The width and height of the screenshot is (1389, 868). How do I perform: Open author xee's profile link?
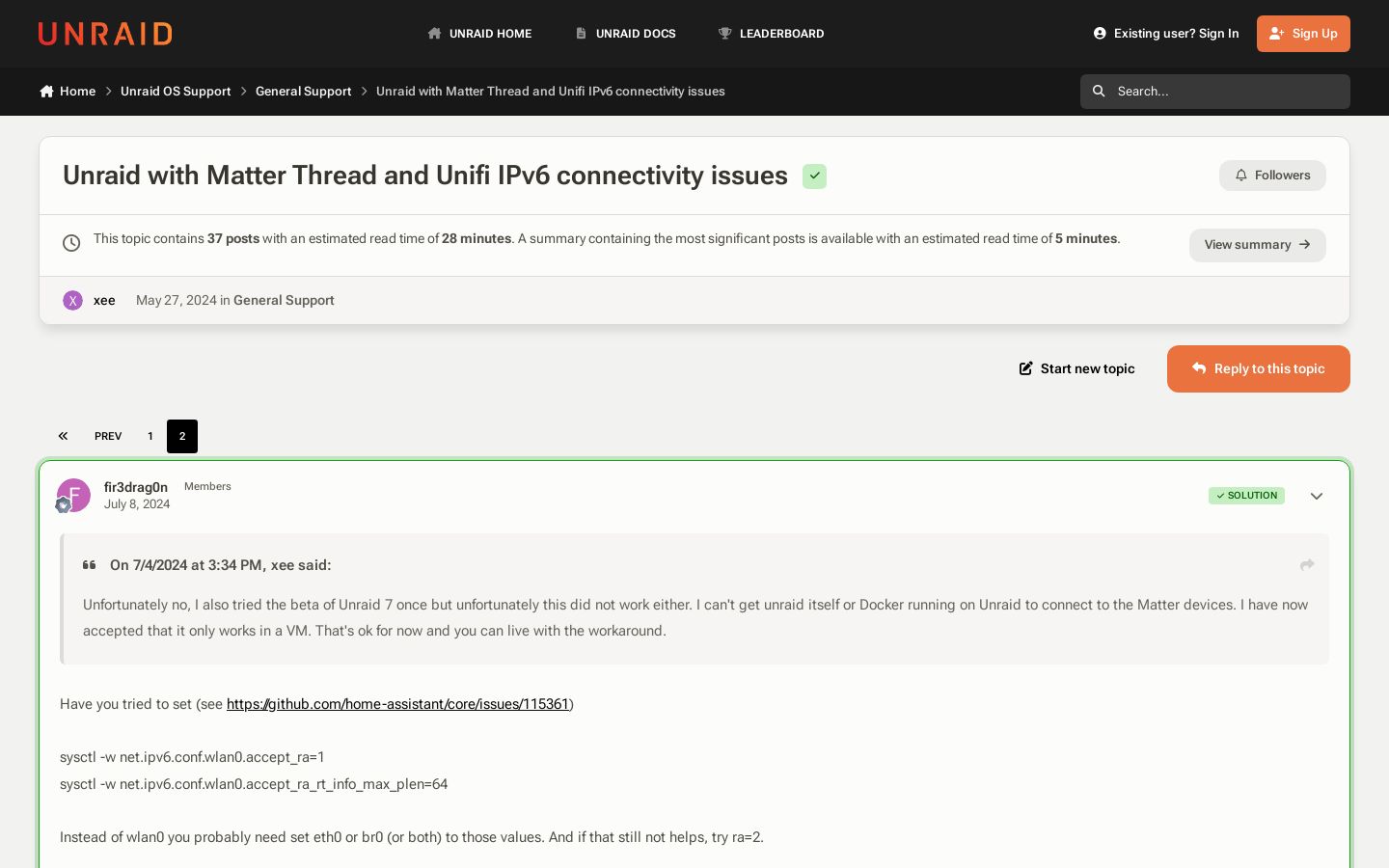104,301
